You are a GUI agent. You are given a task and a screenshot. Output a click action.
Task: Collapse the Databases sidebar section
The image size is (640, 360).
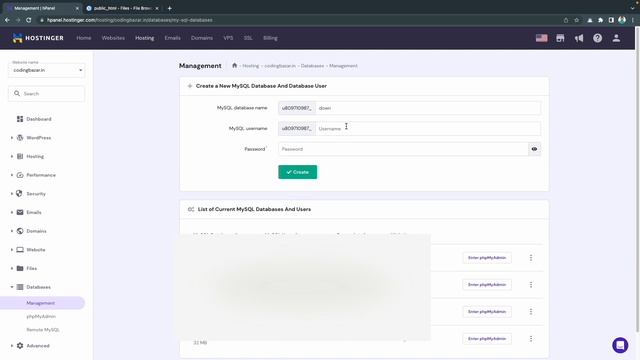[12, 287]
